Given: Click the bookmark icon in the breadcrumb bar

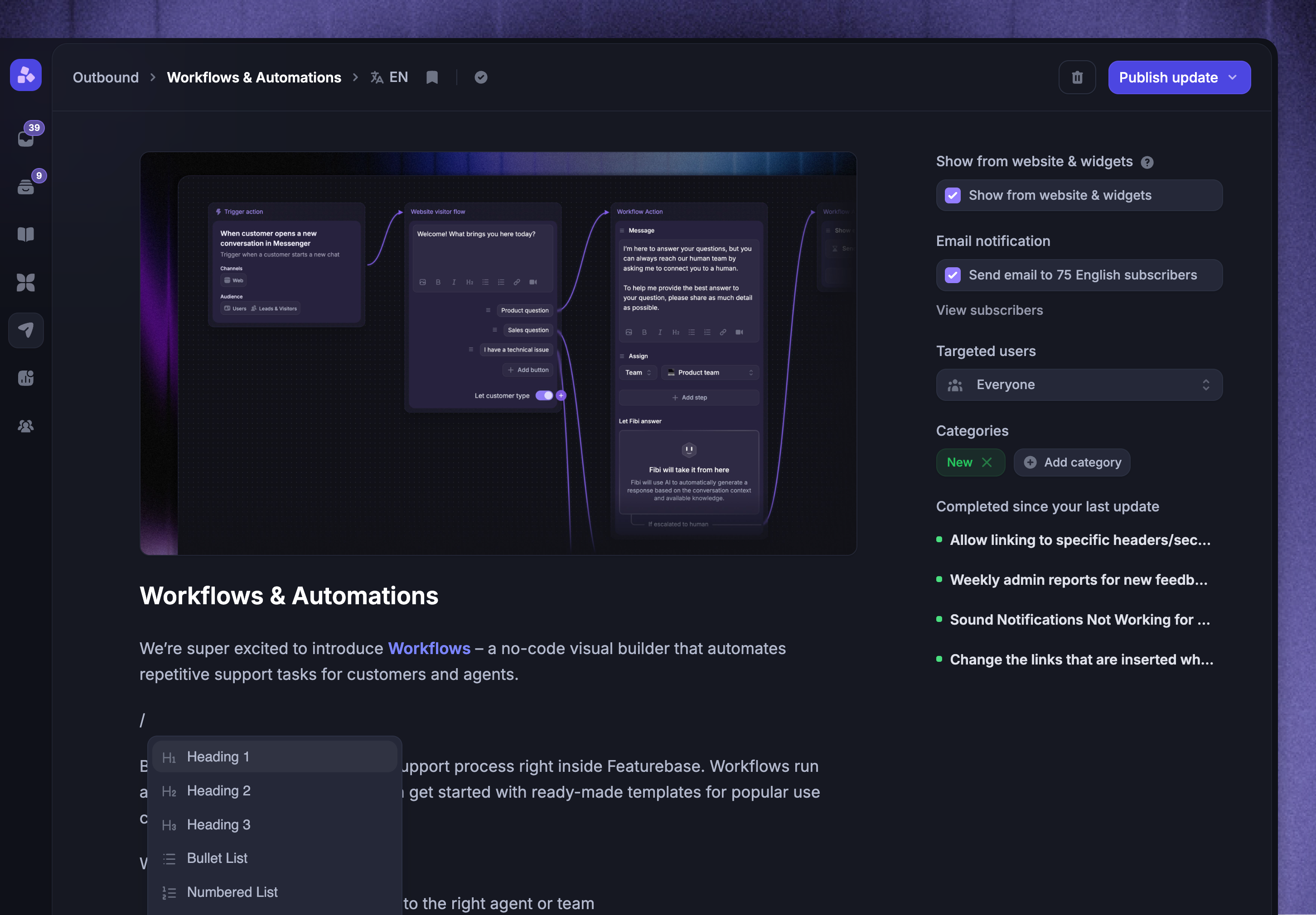Looking at the screenshot, I should coord(432,77).
